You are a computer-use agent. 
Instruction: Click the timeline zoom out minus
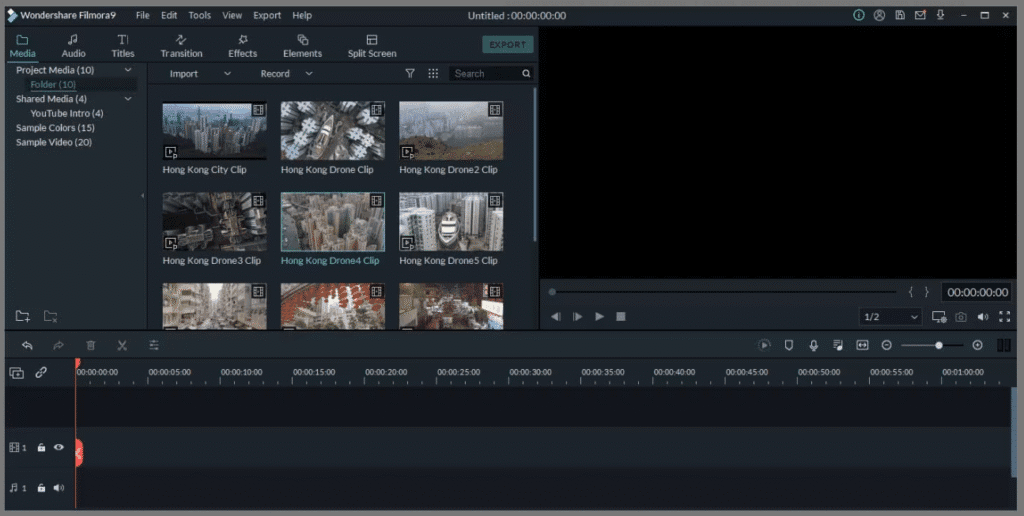886,345
